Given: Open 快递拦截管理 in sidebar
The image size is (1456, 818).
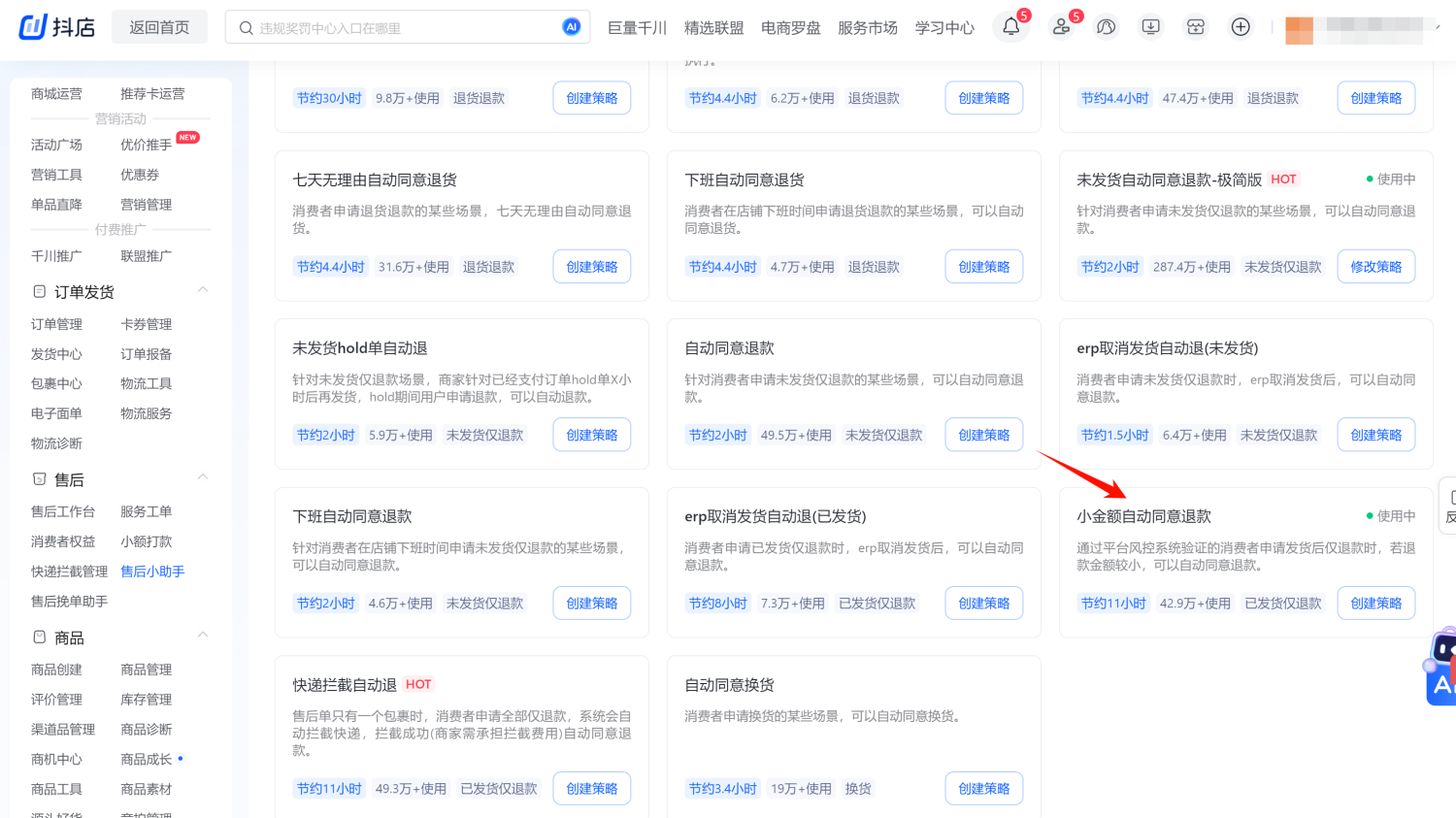Looking at the screenshot, I should tap(69, 572).
